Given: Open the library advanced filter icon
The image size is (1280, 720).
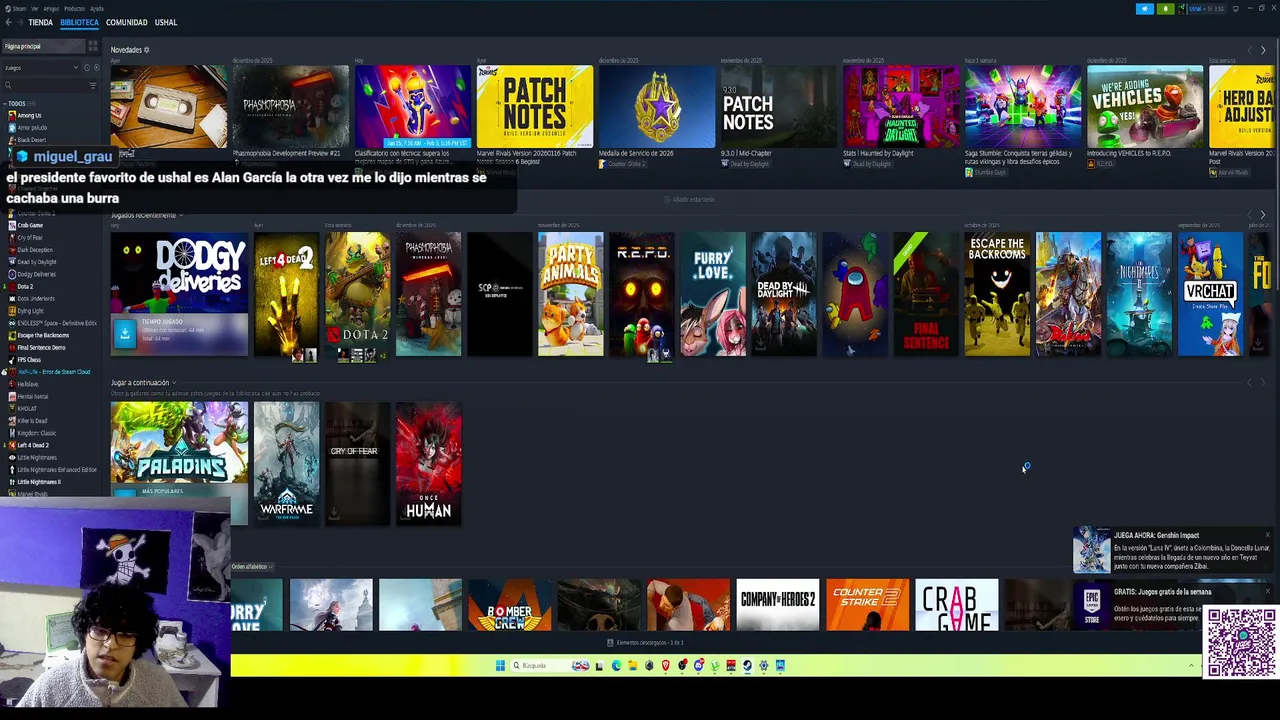Looking at the screenshot, I should [93, 85].
